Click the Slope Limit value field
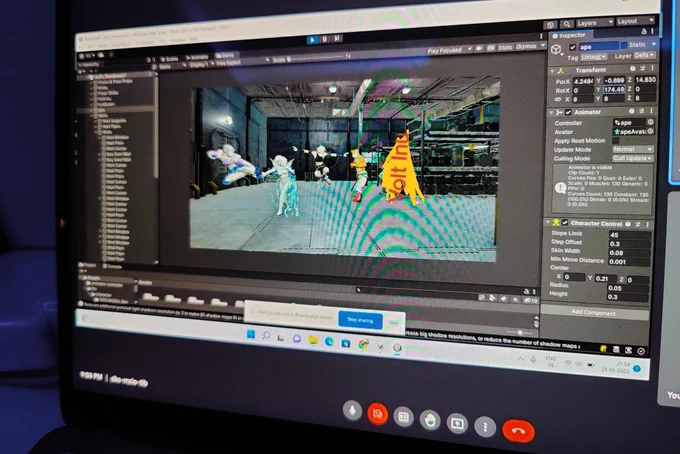 [x=630, y=235]
